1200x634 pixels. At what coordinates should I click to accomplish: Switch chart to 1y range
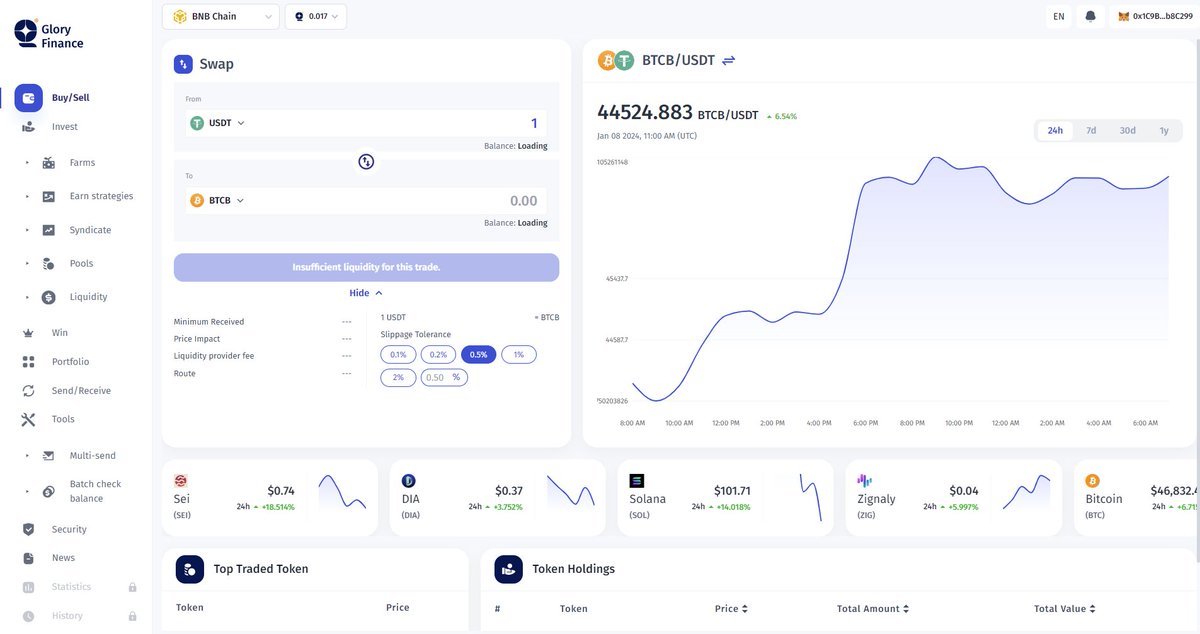pos(1164,131)
